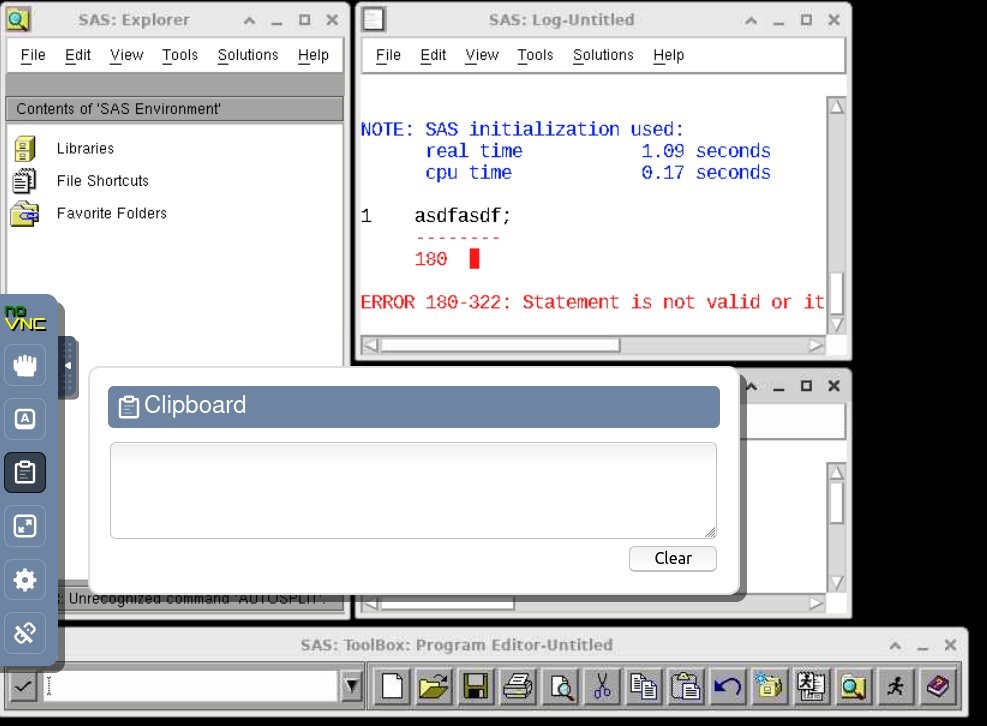Open a file using the folder icon
The image size is (987, 726).
pyautogui.click(x=433, y=687)
